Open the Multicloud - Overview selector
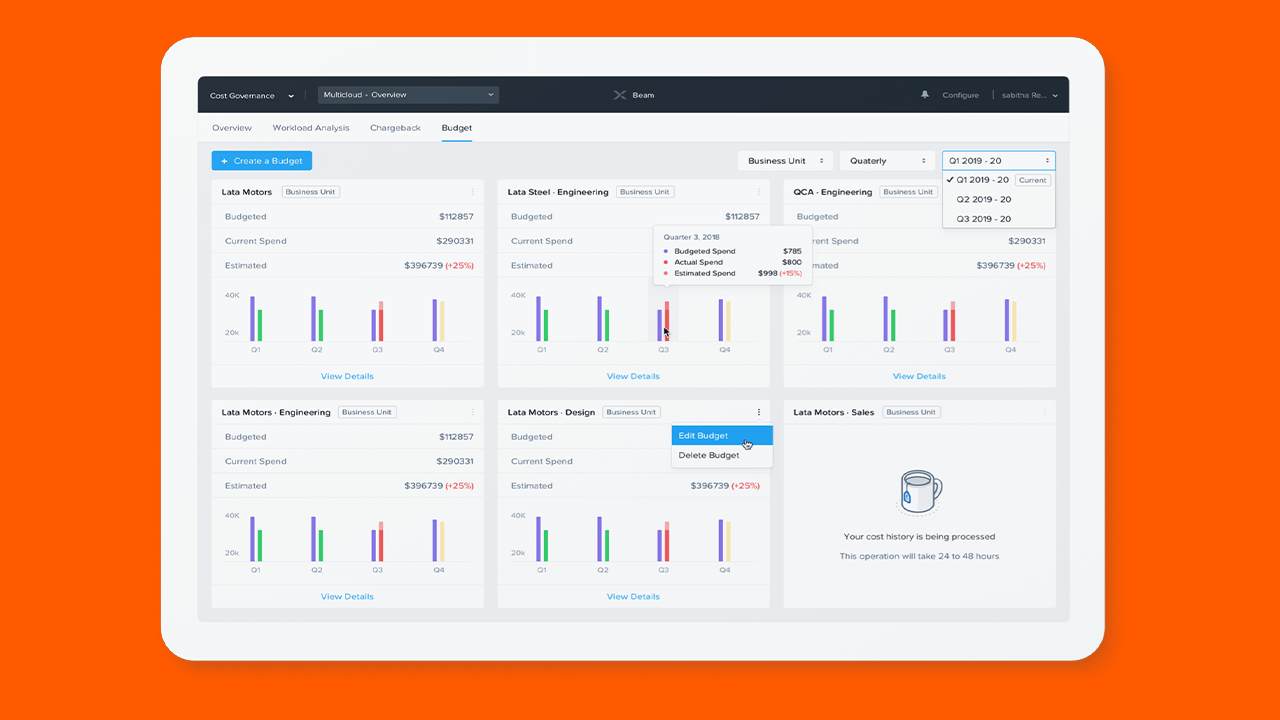 click(409, 95)
